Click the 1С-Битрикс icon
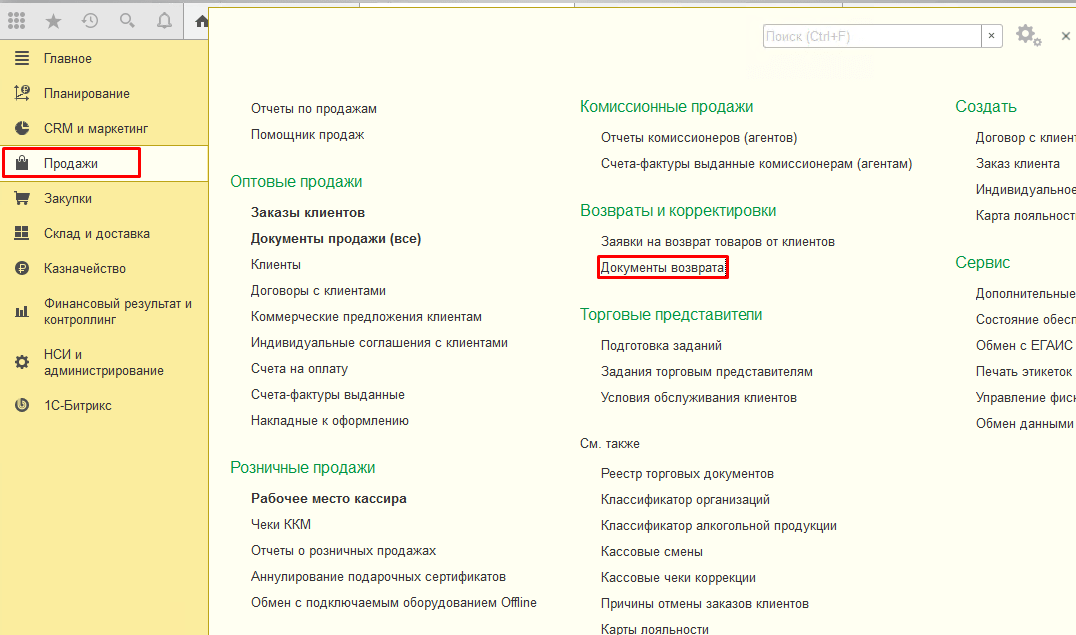The image size is (1076, 635). coord(22,405)
